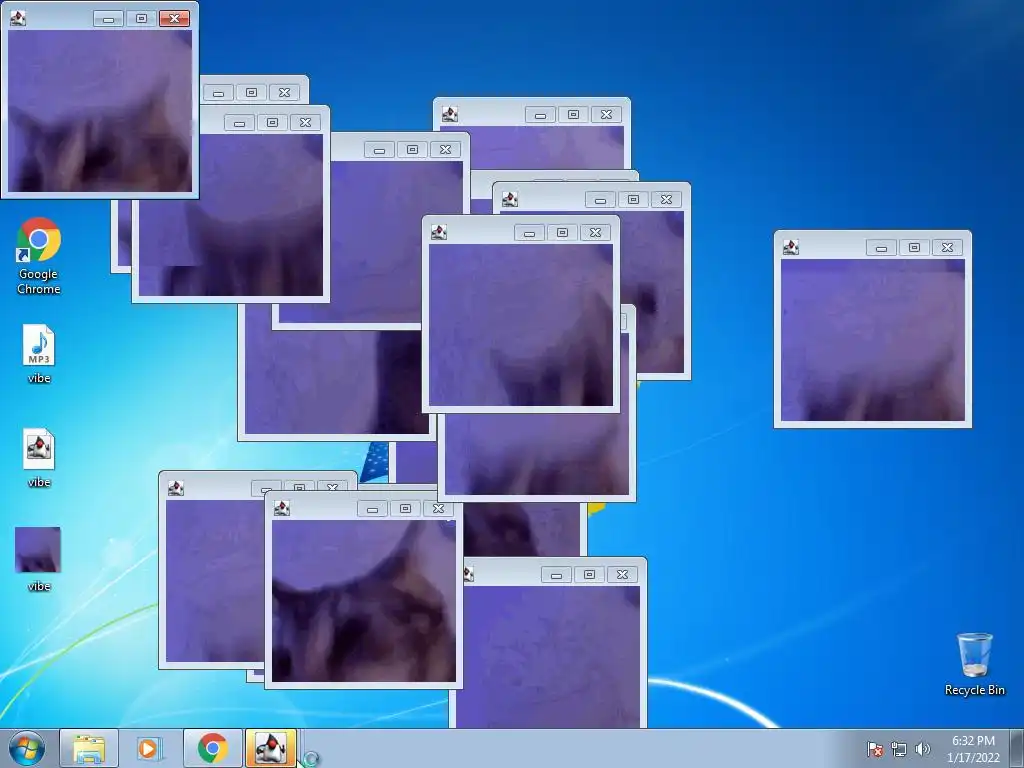The height and width of the screenshot is (768, 1024).
Task: Open the clock showing 6:32 PM
Action: click(973, 748)
